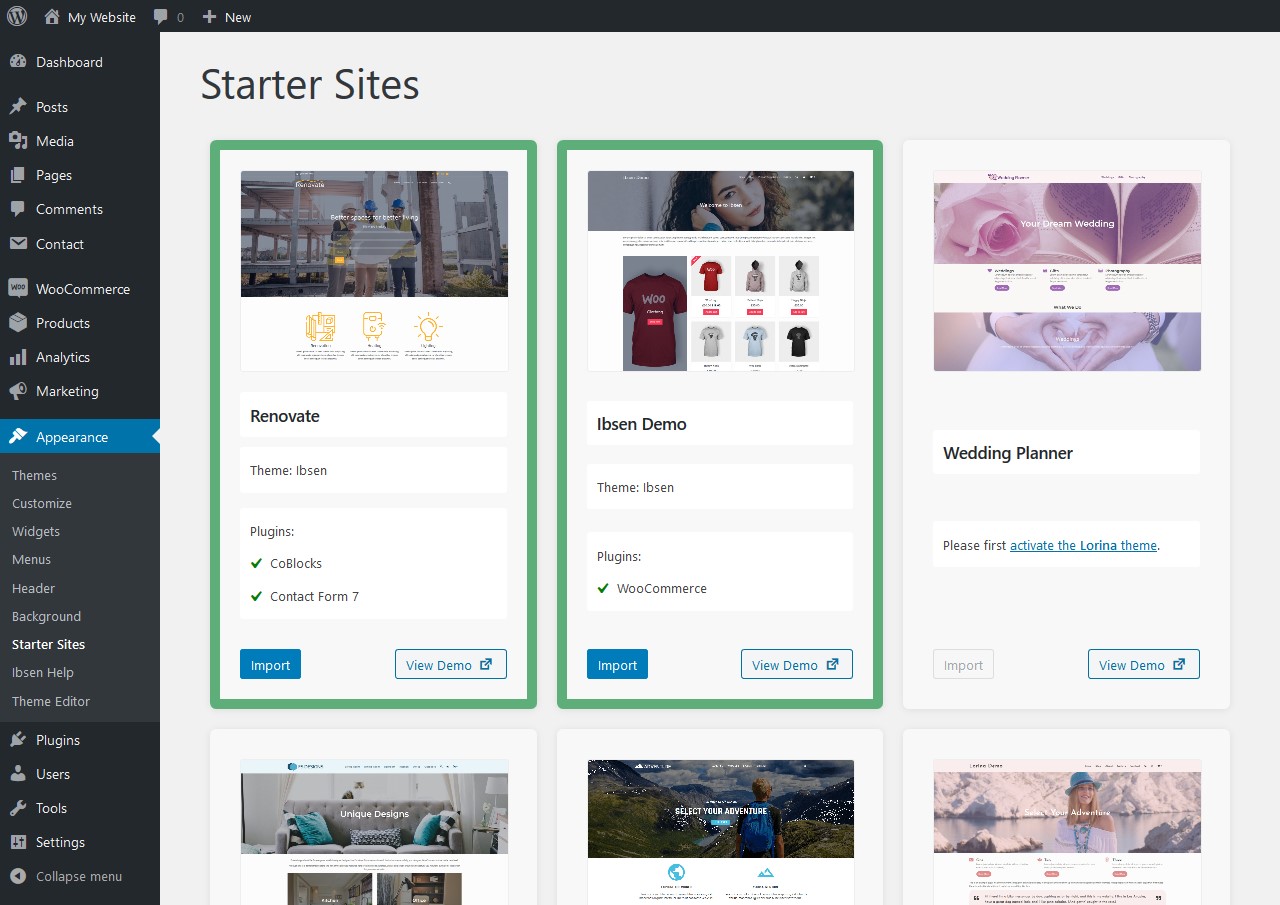Screen dimensions: 1280x905
Task: Click the Comments icon in sidebar
Action: 18,209
